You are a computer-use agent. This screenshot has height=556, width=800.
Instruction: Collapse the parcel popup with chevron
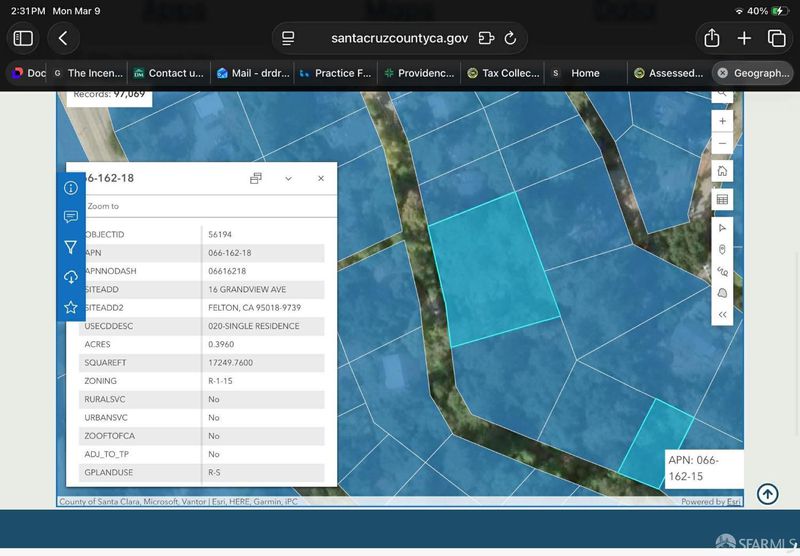[288, 178]
